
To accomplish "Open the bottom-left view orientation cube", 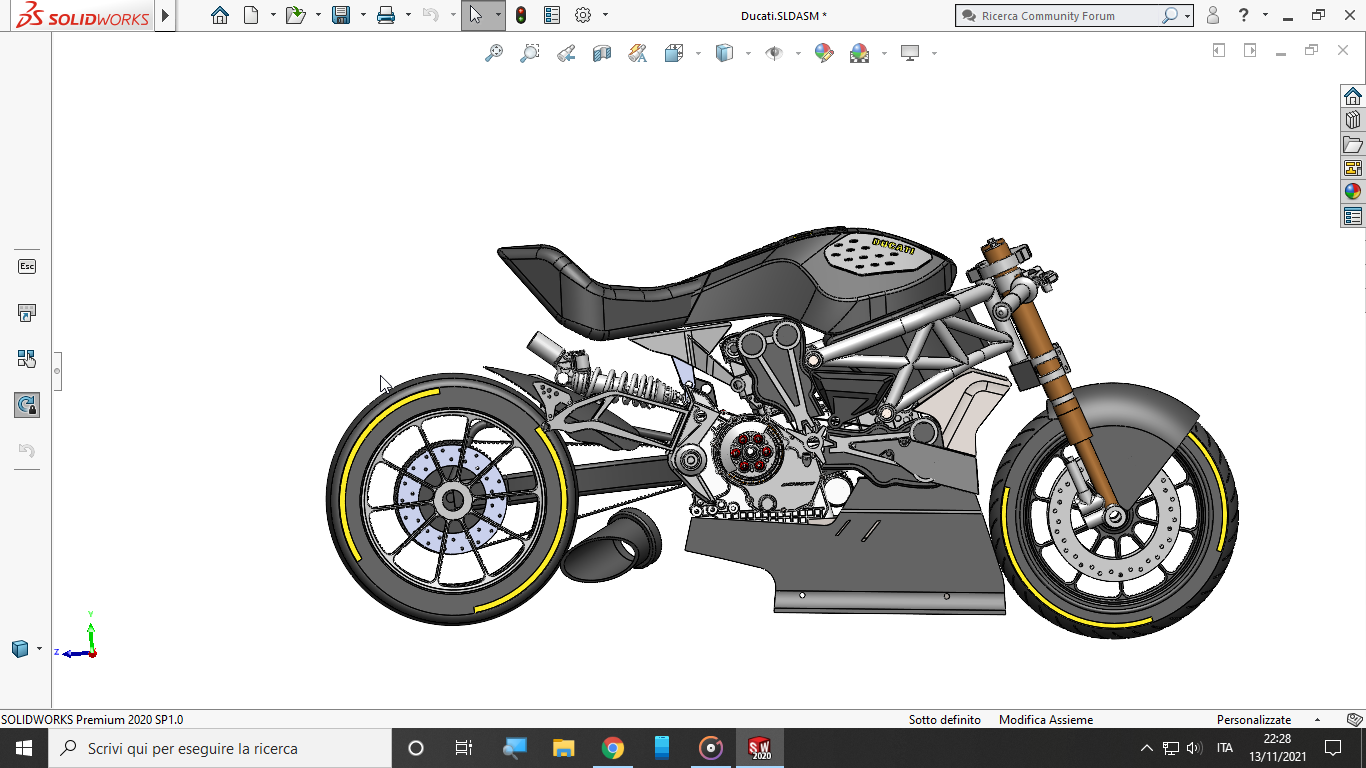I will click(20, 649).
